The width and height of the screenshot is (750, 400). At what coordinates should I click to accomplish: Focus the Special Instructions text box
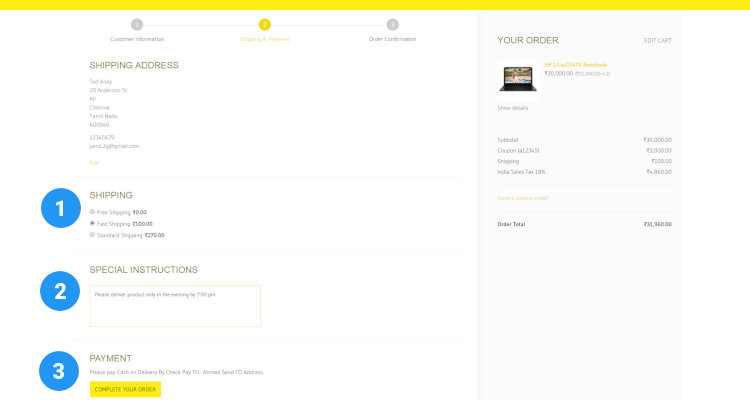[x=175, y=306]
